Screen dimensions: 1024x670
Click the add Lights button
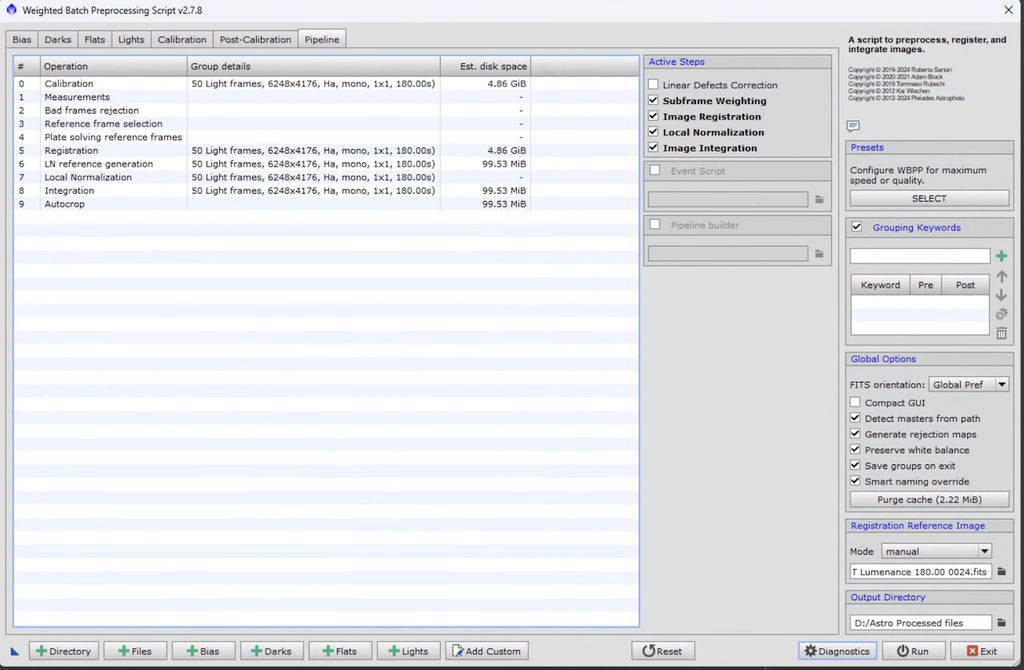(408, 651)
